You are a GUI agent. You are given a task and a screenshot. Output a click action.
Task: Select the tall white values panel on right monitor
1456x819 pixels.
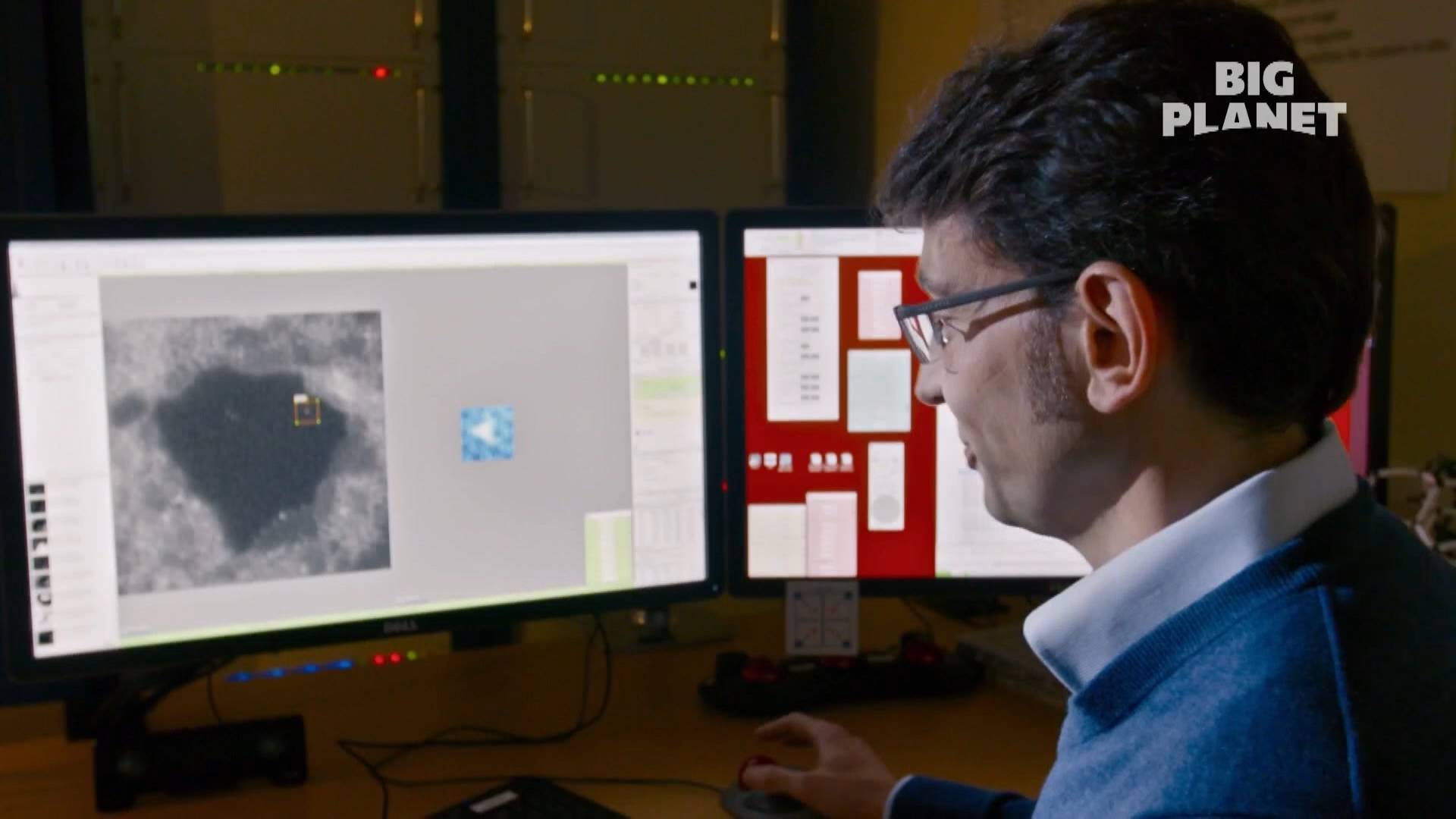[802, 338]
